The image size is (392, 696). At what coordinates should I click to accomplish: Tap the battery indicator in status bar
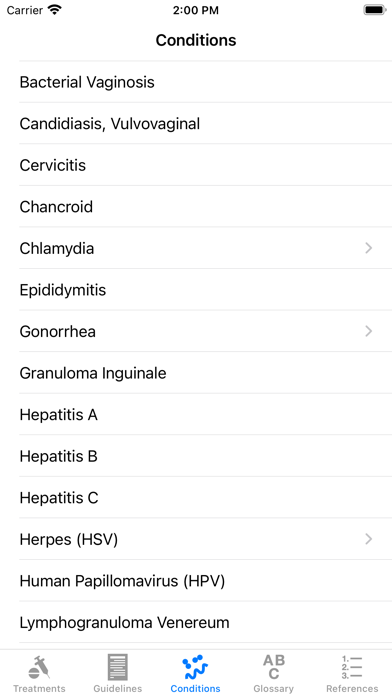(375, 10)
